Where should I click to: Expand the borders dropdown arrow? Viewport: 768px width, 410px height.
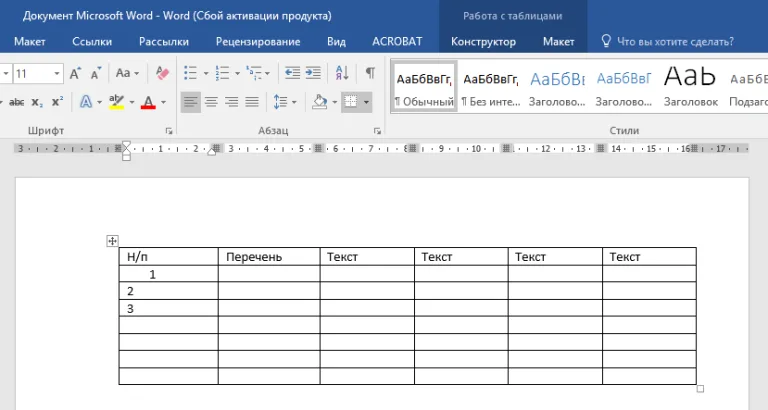click(366, 103)
